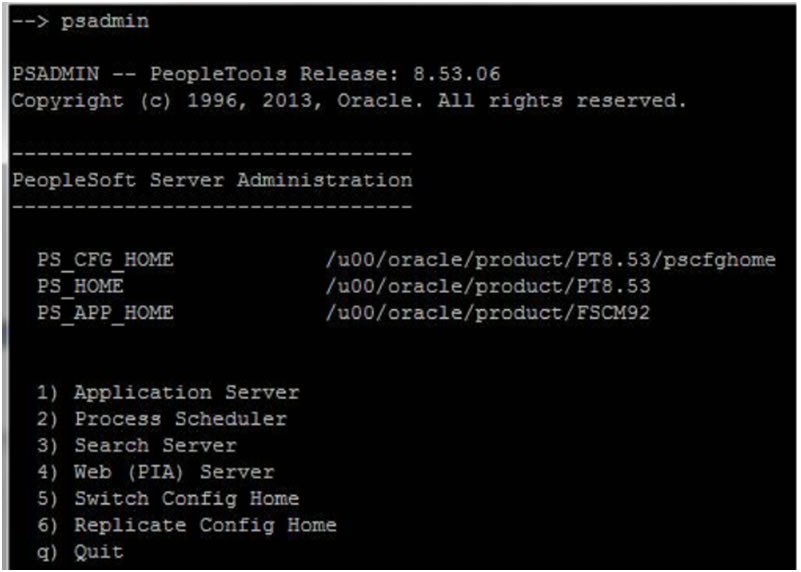Pick the Switch Config Home option
Screen dimensions: 801x572
(168, 499)
